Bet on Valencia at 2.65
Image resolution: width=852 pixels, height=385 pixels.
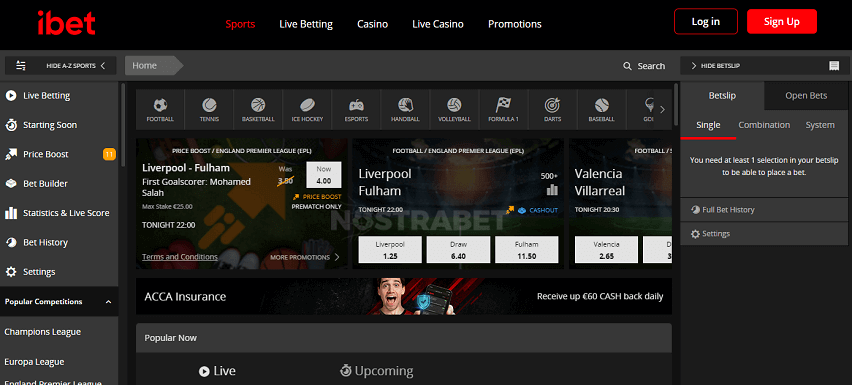[606, 250]
